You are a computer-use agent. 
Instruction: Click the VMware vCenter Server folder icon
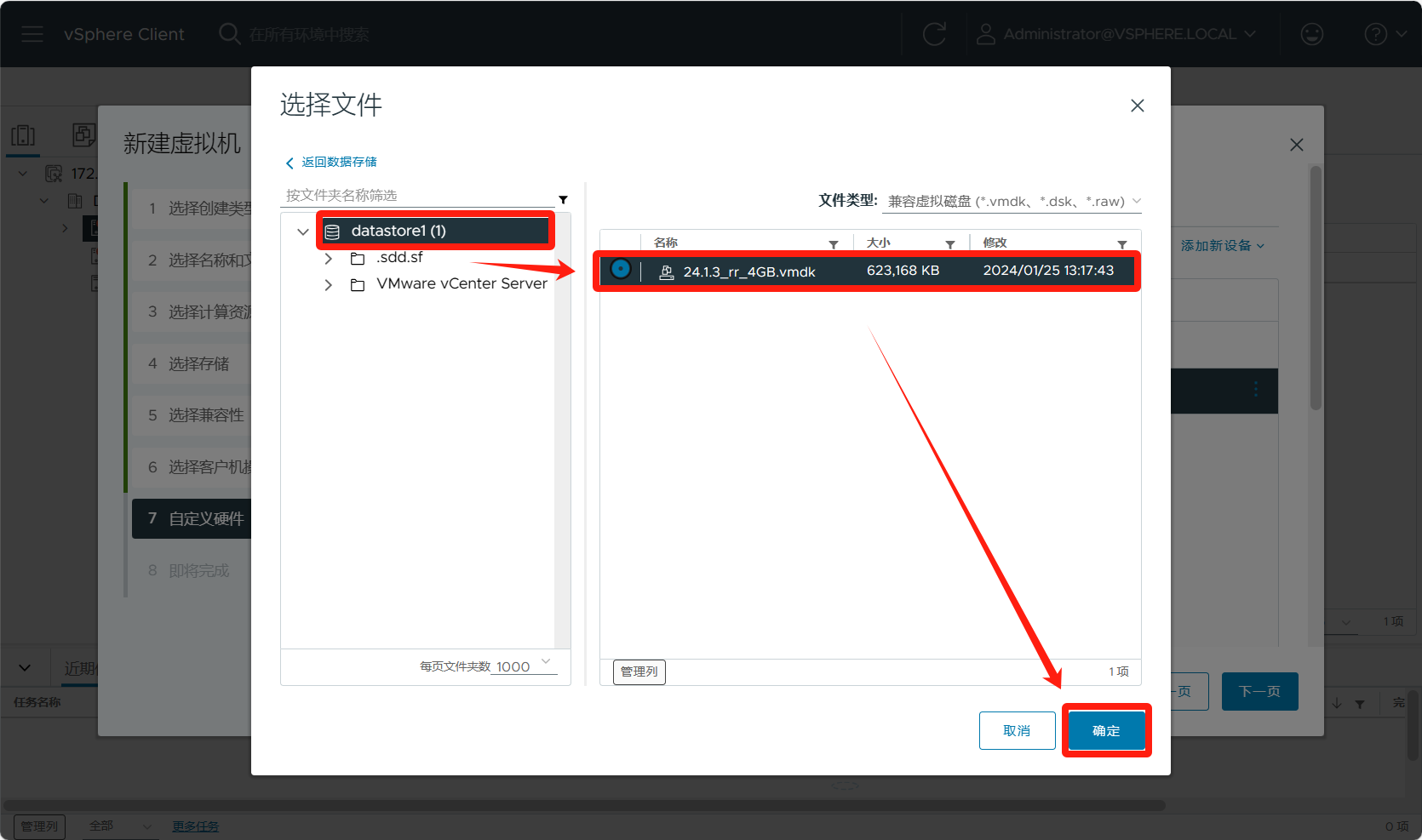click(358, 285)
